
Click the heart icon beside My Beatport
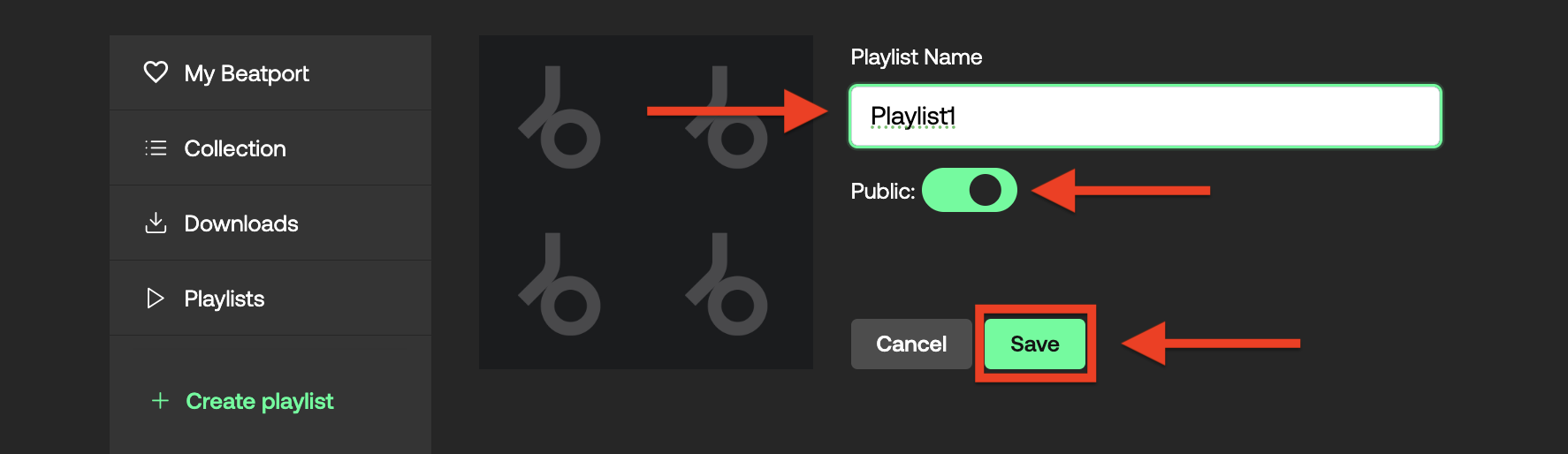pyautogui.click(x=156, y=72)
